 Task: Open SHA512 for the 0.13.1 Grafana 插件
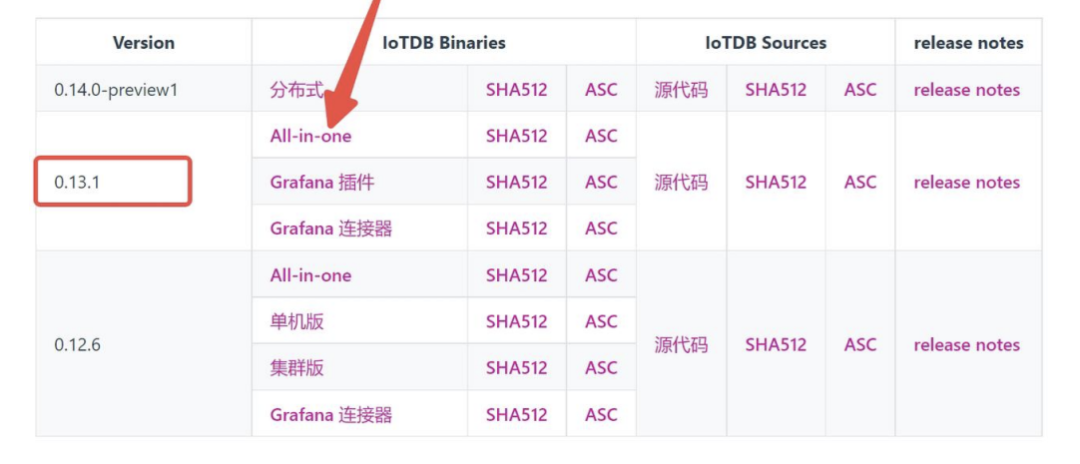tap(516, 182)
